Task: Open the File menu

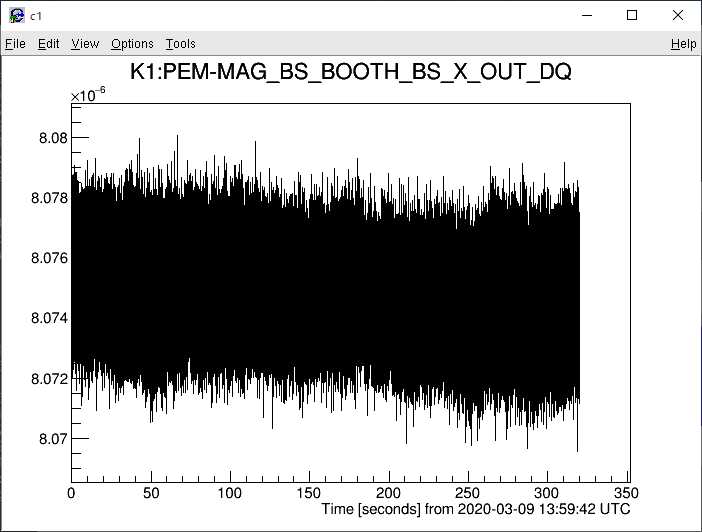Action: coord(15,44)
